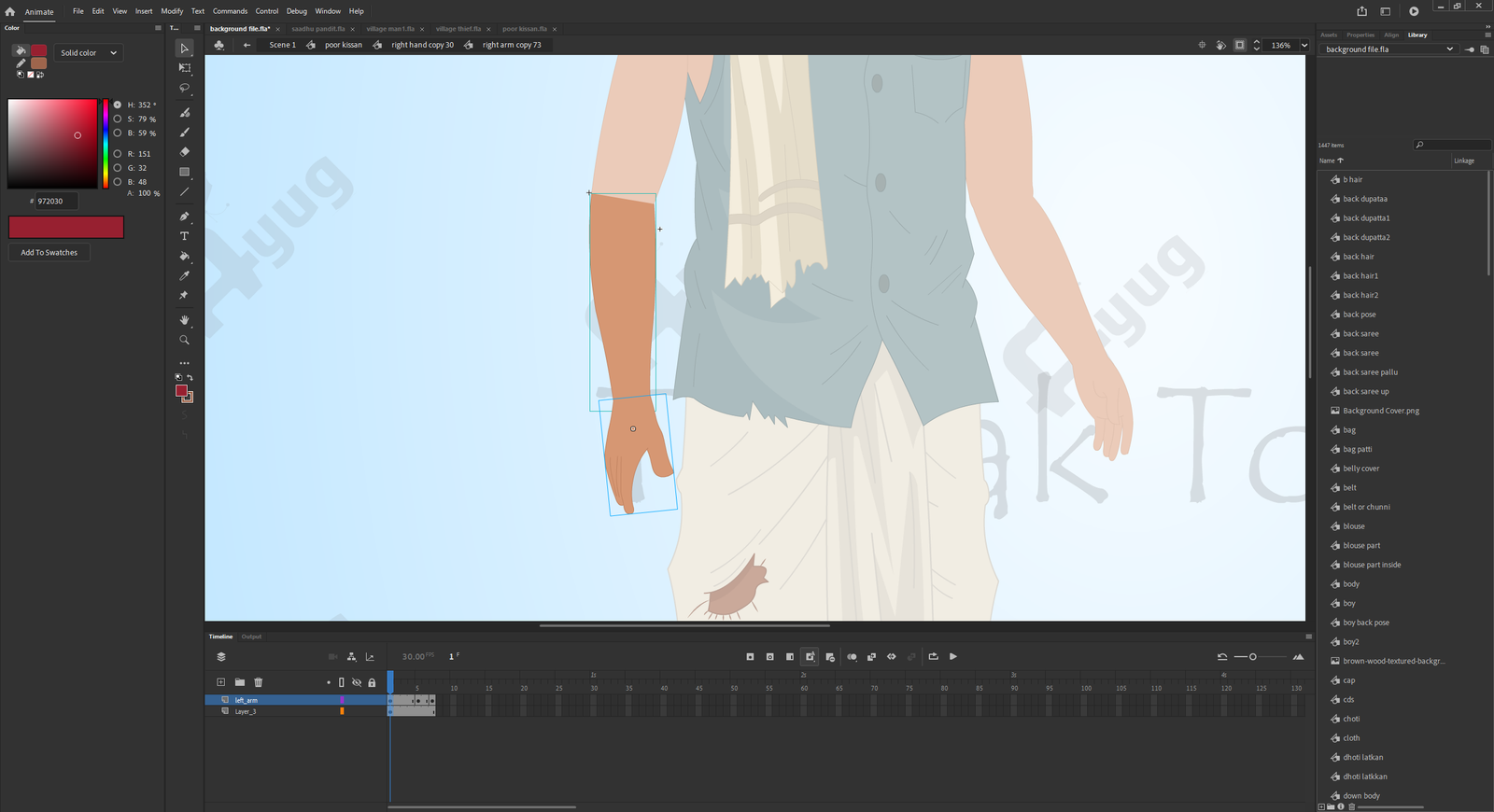
Task: Click the Scene 1 breadcrumb
Action: 282,45
